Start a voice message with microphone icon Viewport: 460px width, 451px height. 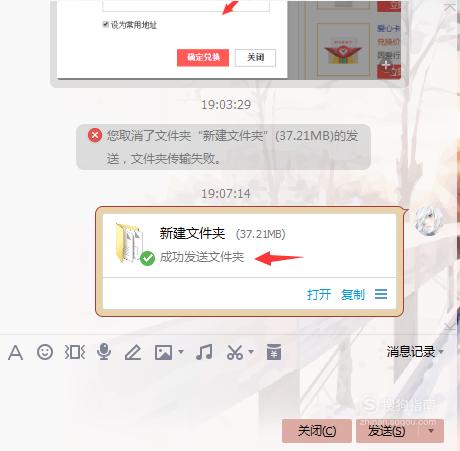[104, 352]
